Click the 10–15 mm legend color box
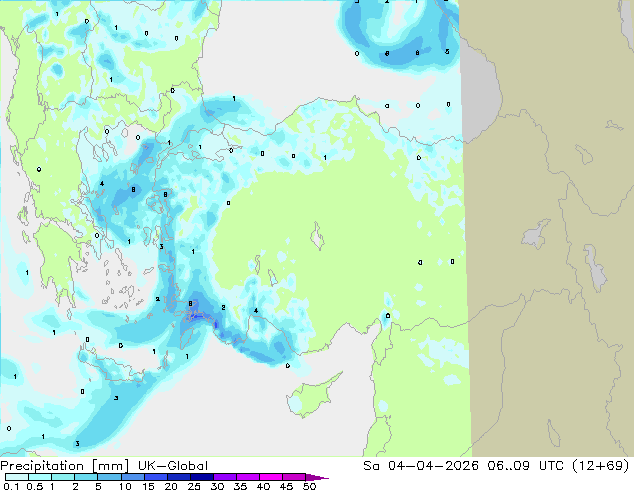This screenshot has width=634, height=490. click(x=132, y=477)
